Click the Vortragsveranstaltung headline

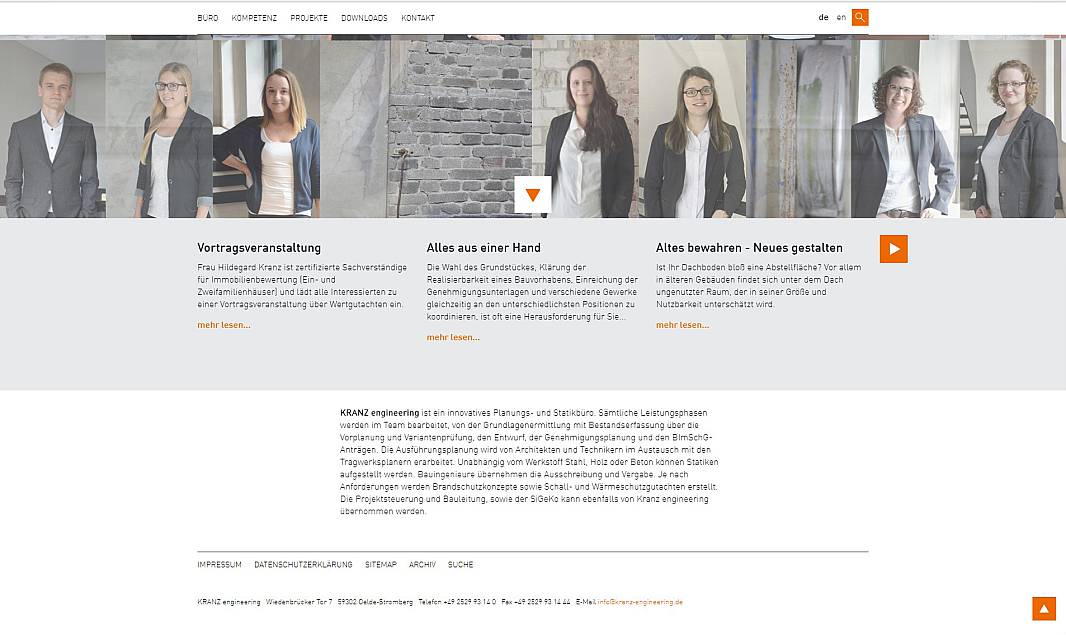[259, 248]
